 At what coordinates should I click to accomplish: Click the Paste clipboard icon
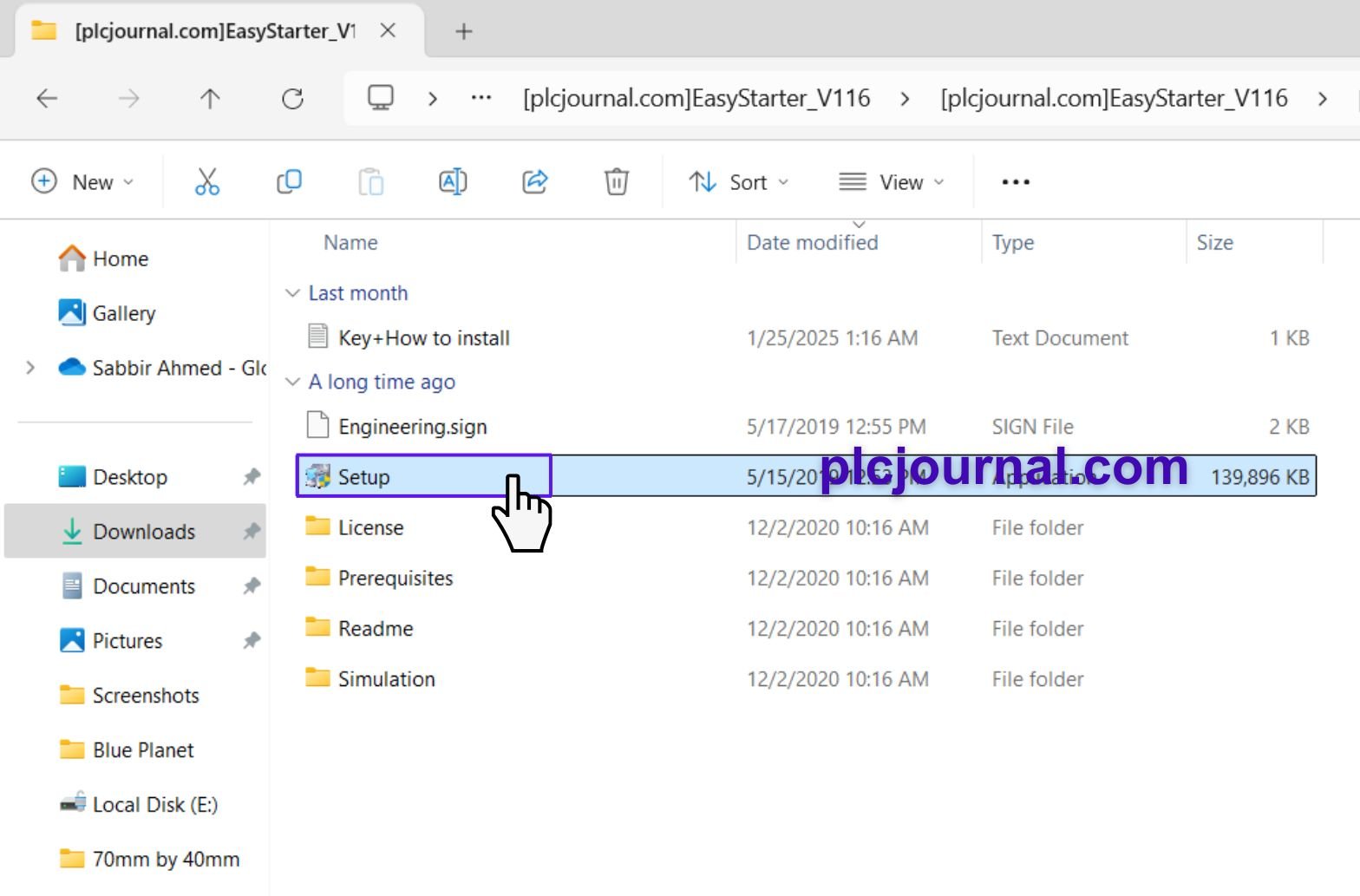click(371, 182)
